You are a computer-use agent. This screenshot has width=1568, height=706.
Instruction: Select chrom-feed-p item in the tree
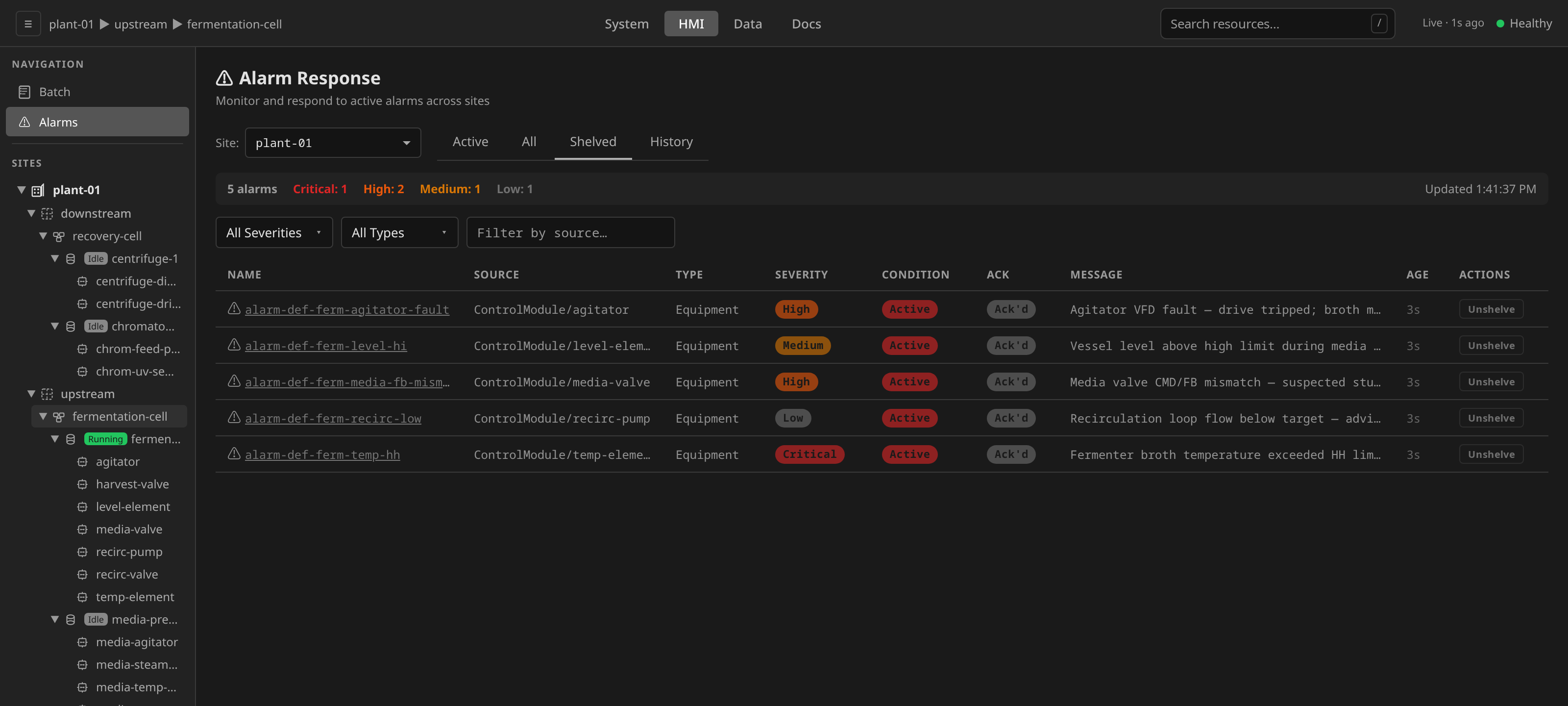point(138,349)
